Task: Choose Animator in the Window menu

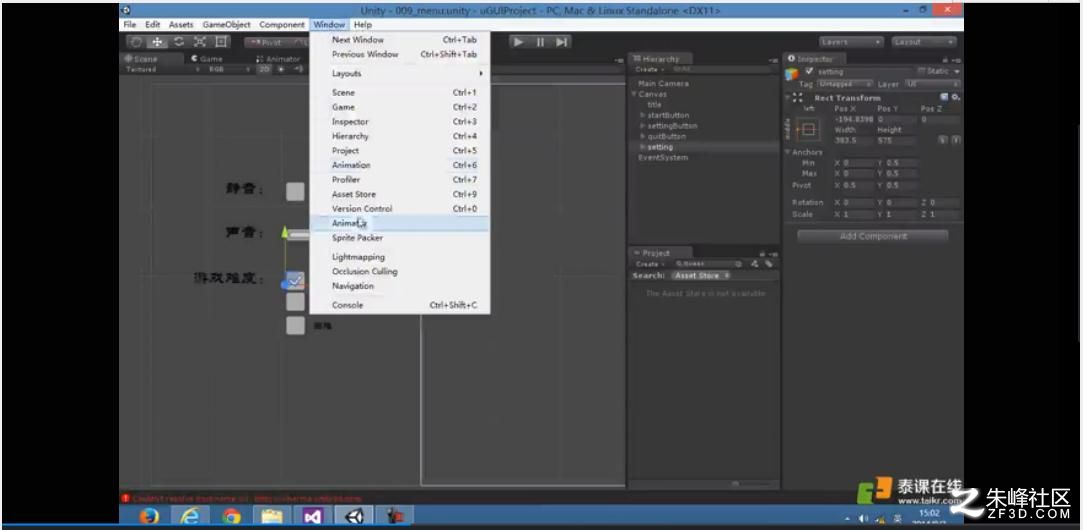Action: [400, 223]
